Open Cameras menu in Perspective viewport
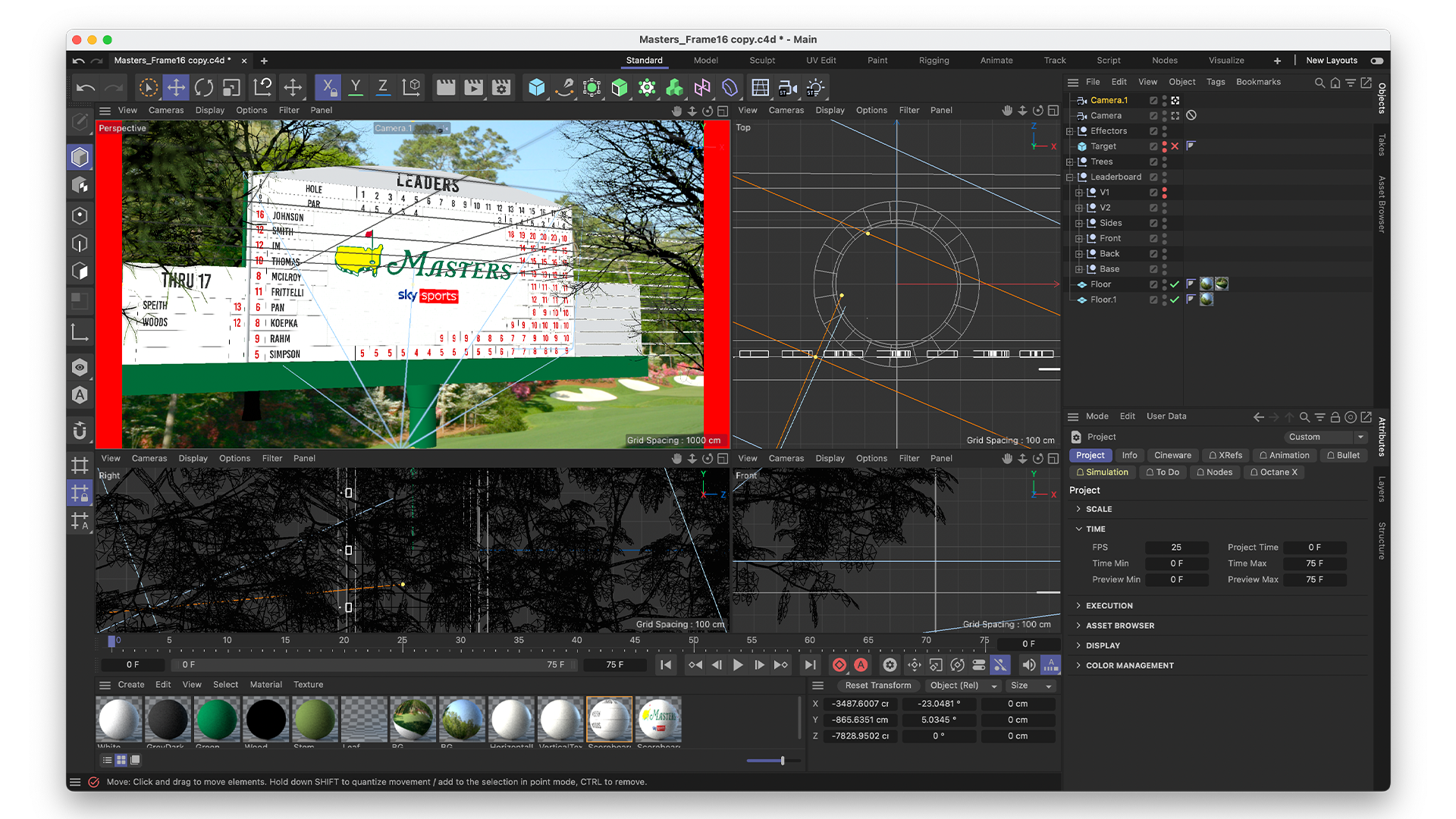The image size is (1456, 819). 165,111
